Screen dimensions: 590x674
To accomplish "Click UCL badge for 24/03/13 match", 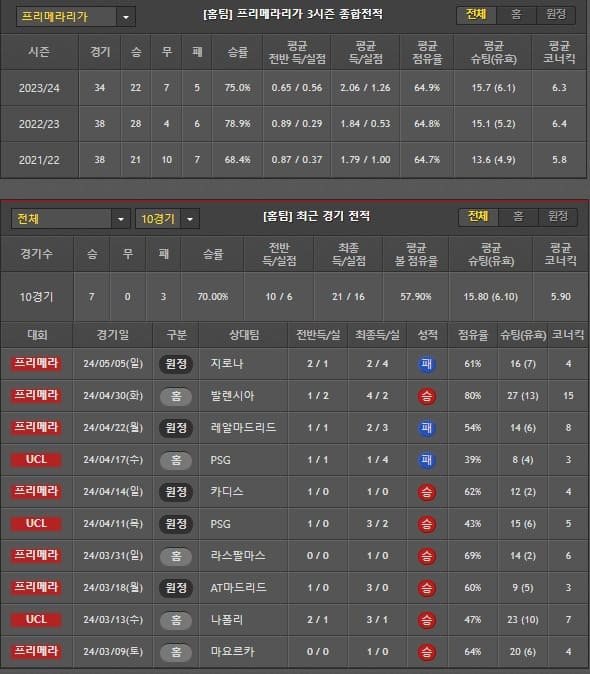I will coord(36,619).
